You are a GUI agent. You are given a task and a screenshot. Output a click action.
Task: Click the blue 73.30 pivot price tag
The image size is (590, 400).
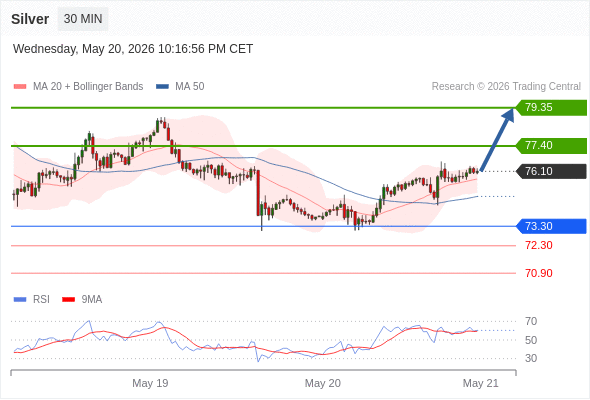click(551, 226)
